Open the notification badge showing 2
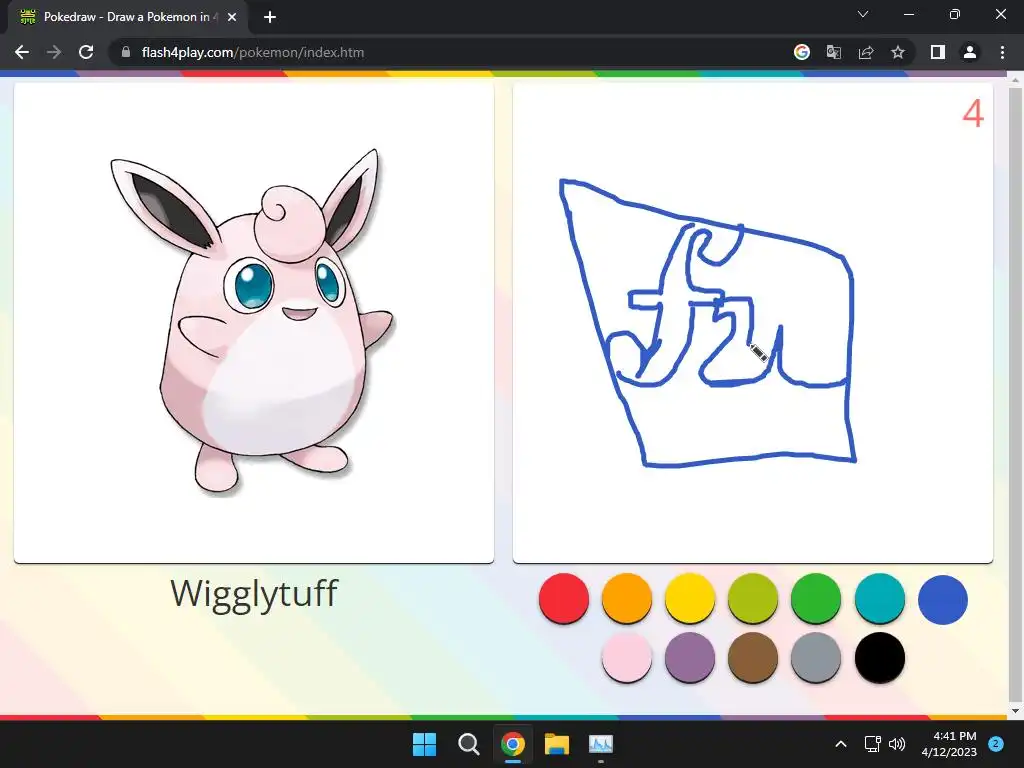Image resolution: width=1024 pixels, height=768 pixels. click(996, 744)
